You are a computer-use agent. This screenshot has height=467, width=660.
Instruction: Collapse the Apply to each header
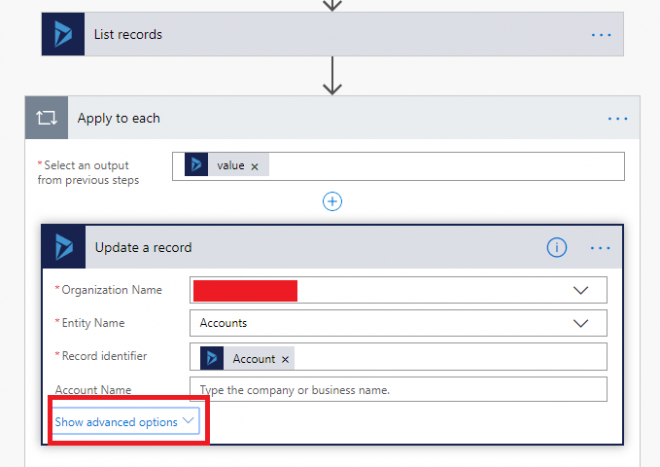click(333, 118)
